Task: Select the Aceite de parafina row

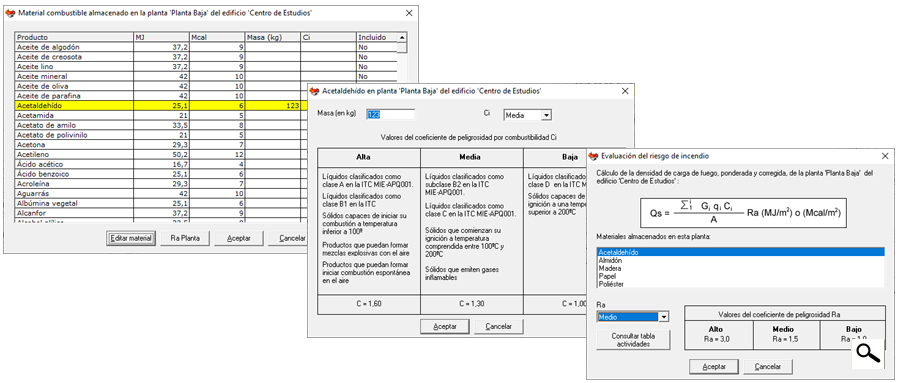Action: 161,96
